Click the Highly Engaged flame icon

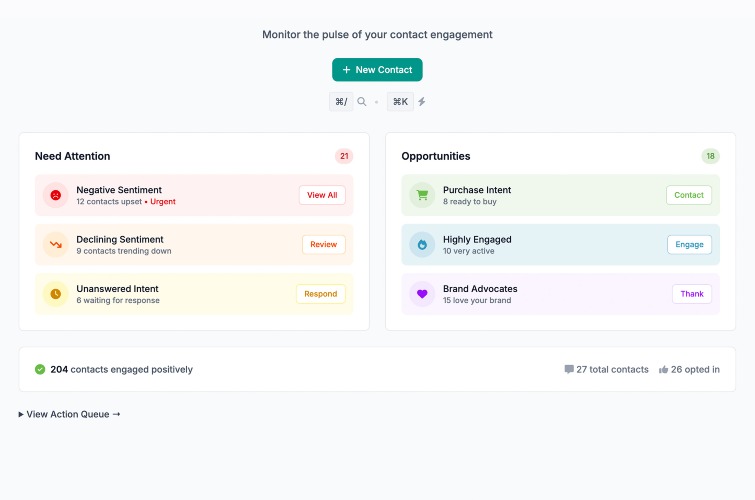(x=422, y=245)
